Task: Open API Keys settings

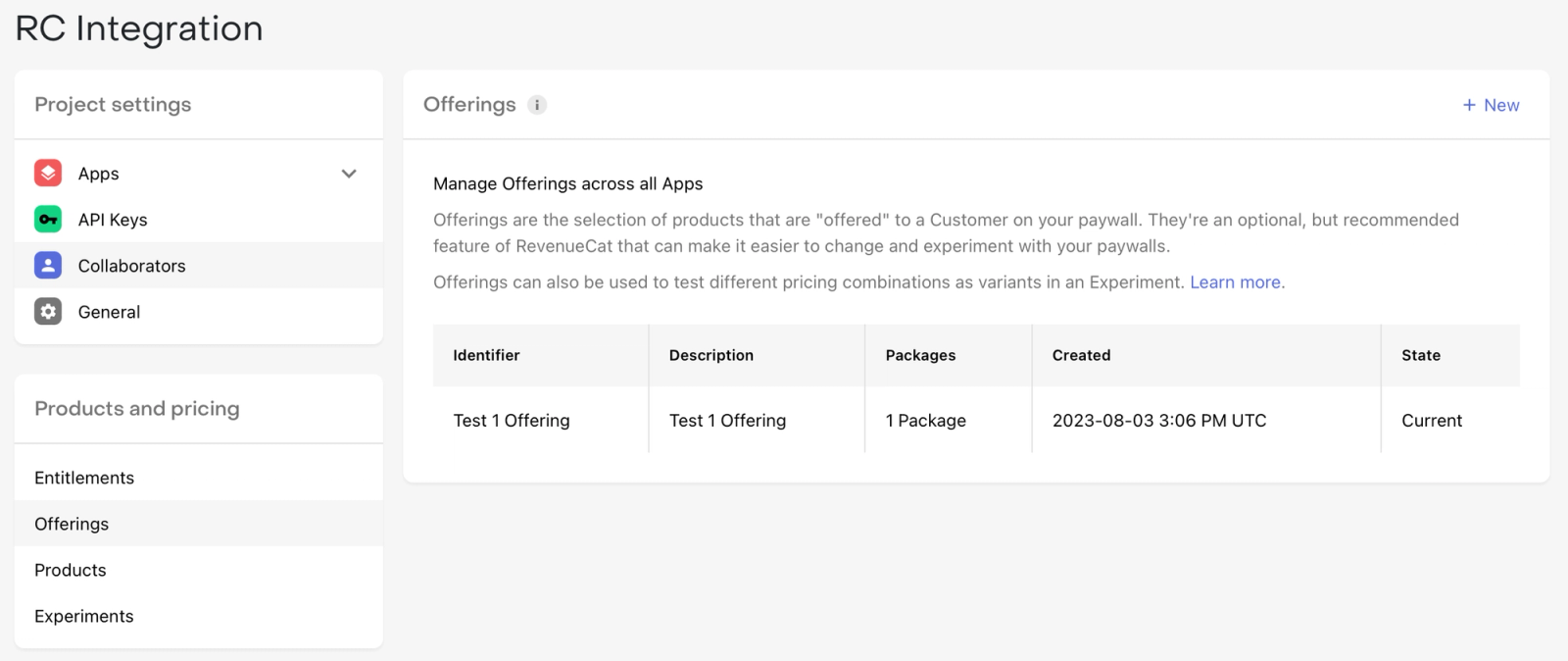Action: tap(113, 220)
